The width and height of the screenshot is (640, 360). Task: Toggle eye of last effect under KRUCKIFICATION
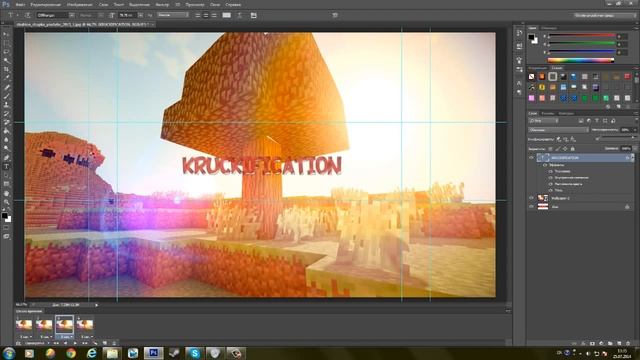(x=551, y=190)
